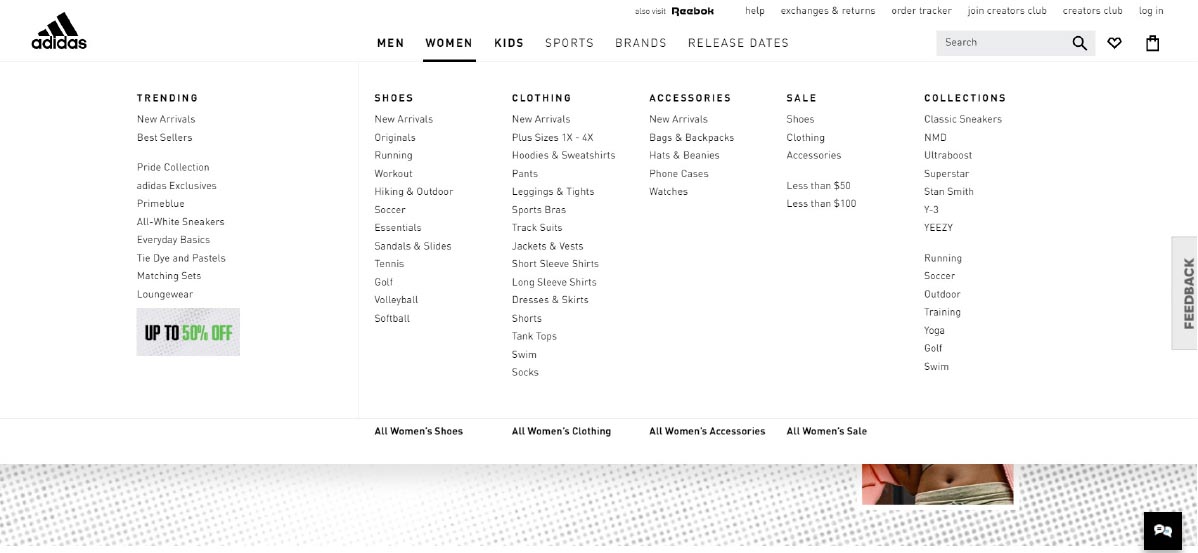Open exchanges & returns
Viewport: 1198px width, 553px height.
(827, 11)
